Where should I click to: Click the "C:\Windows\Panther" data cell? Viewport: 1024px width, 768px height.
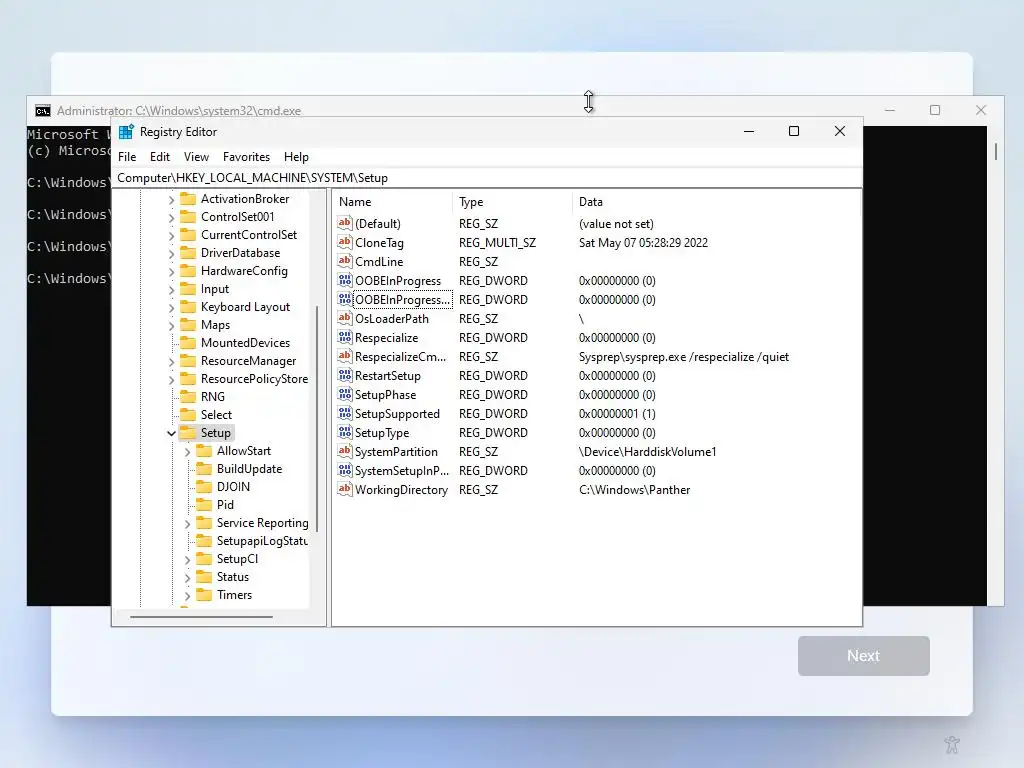(x=634, y=490)
